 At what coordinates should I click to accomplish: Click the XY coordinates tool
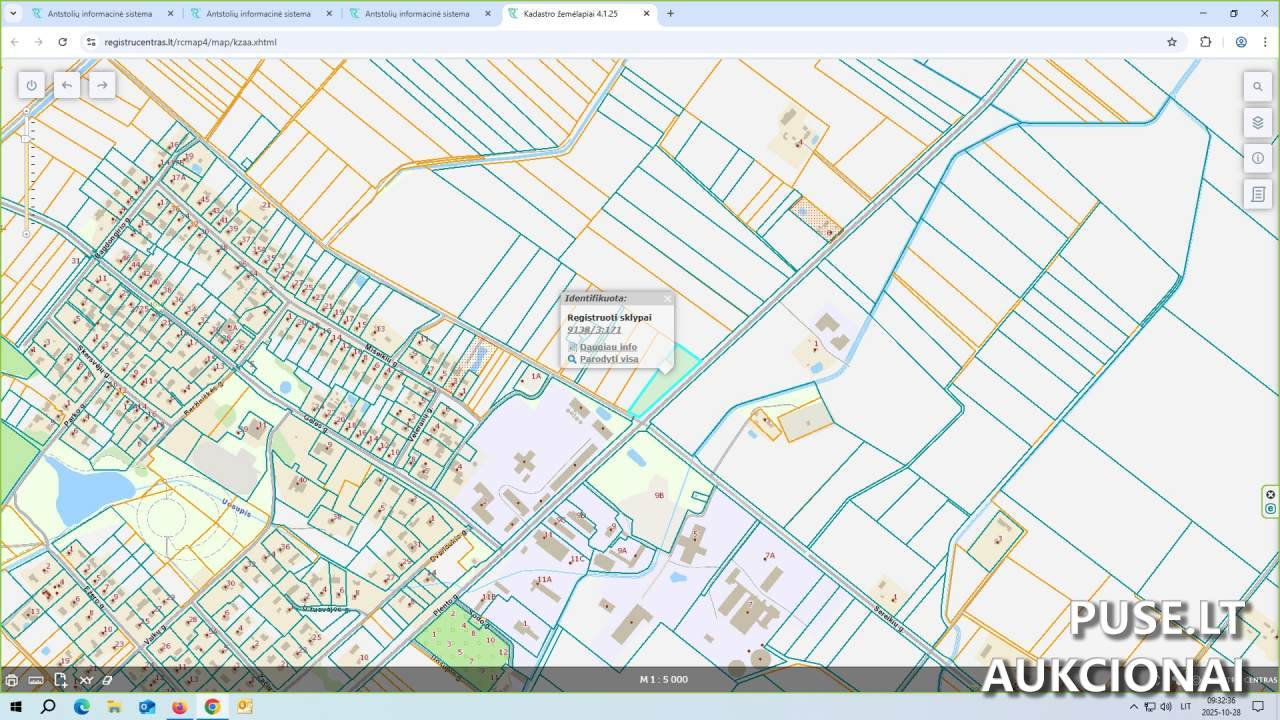[86, 680]
